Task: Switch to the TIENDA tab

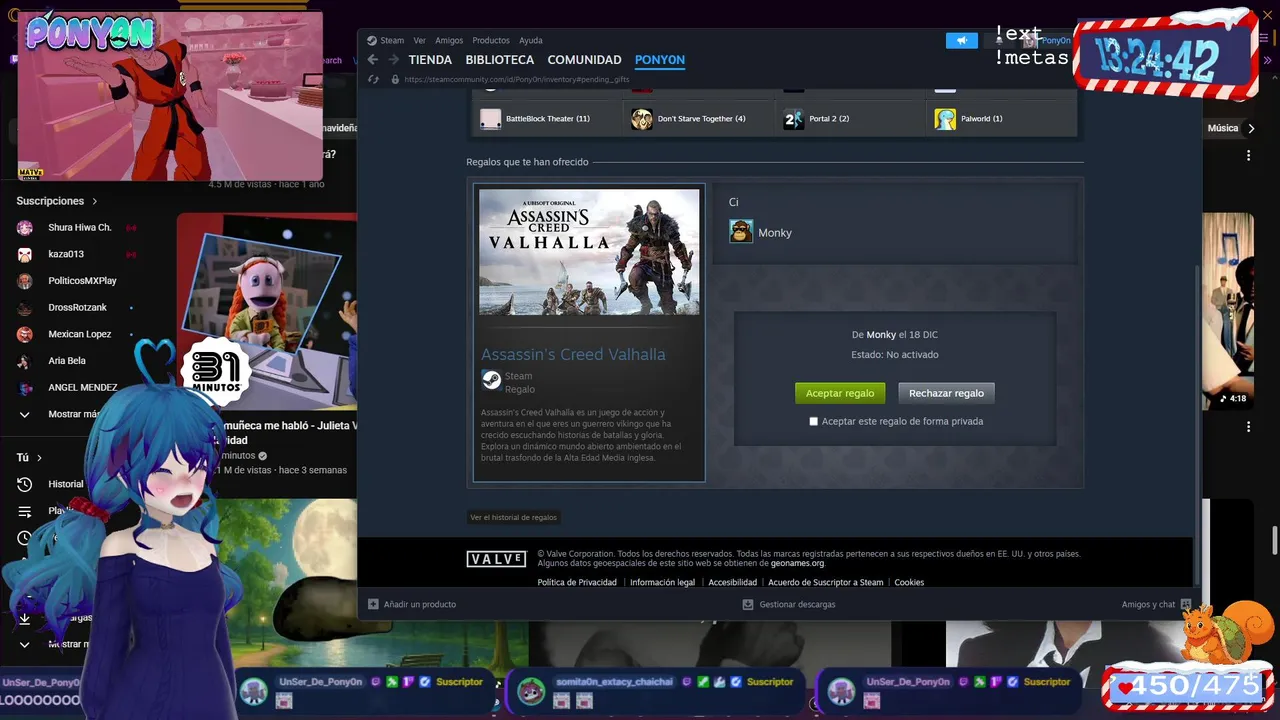Action: (x=430, y=60)
